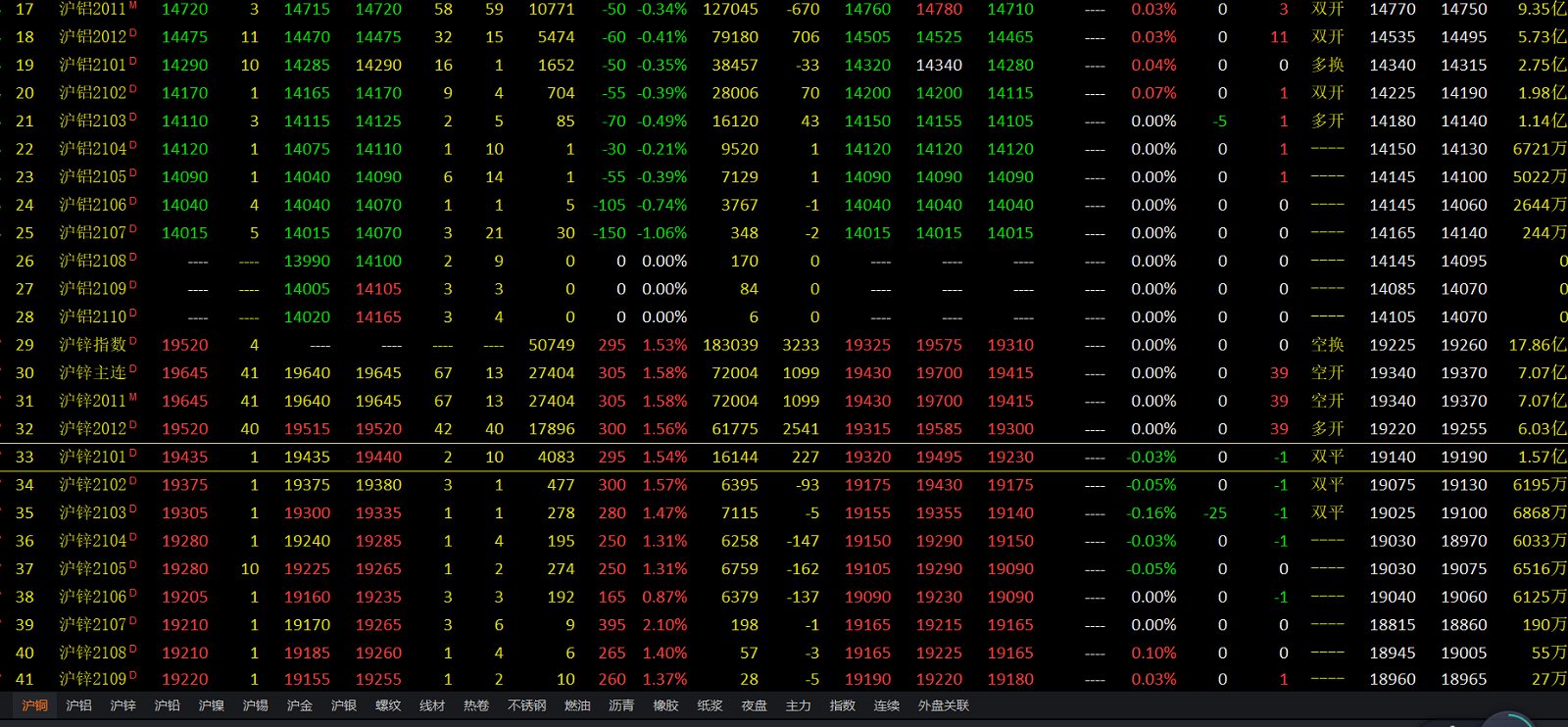Screen dimensions: 1568x727
Task: Open the 主力 tab
Action: pyautogui.click(x=799, y=705)
